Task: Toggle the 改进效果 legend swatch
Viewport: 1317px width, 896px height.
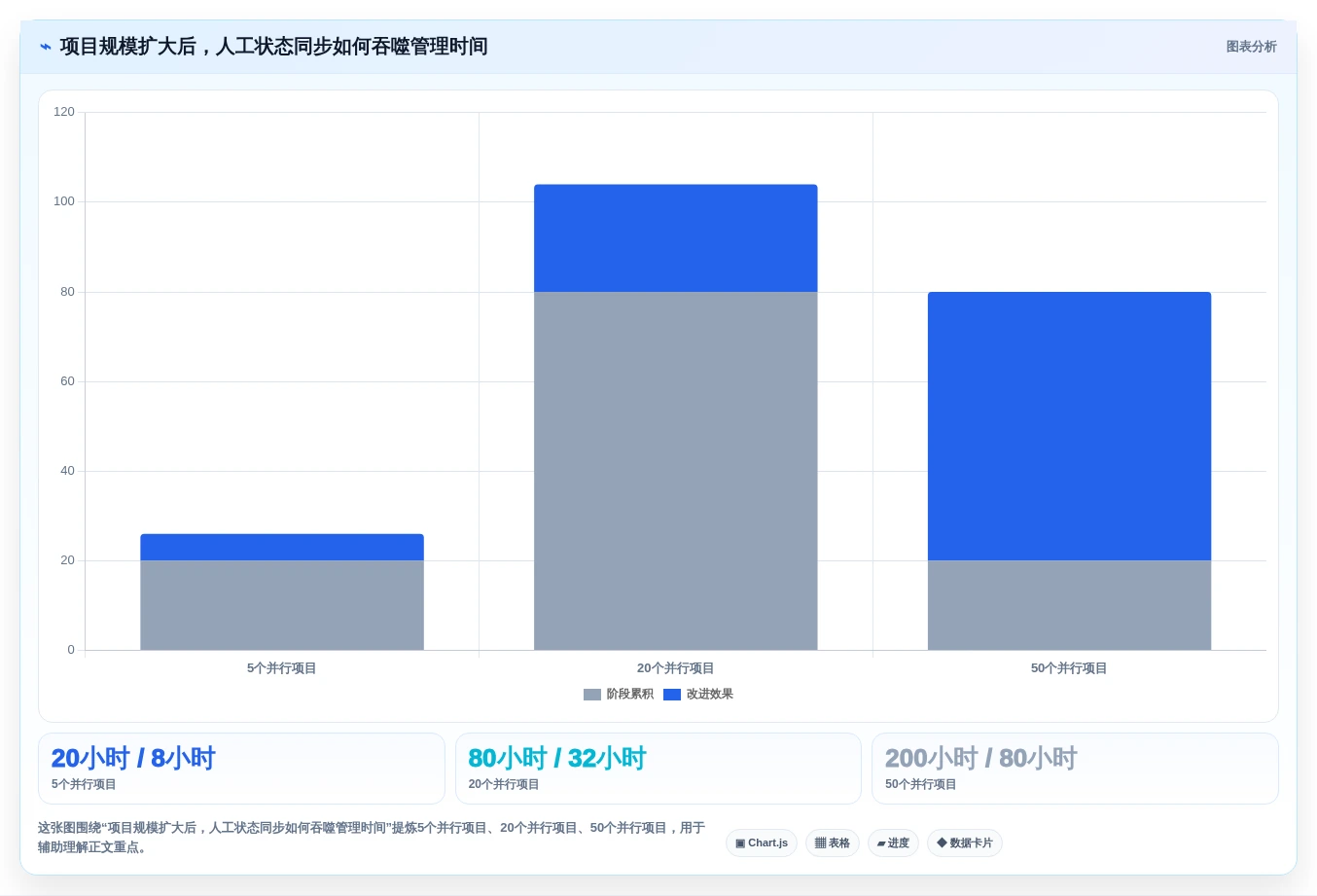Action: coord(672,695)
